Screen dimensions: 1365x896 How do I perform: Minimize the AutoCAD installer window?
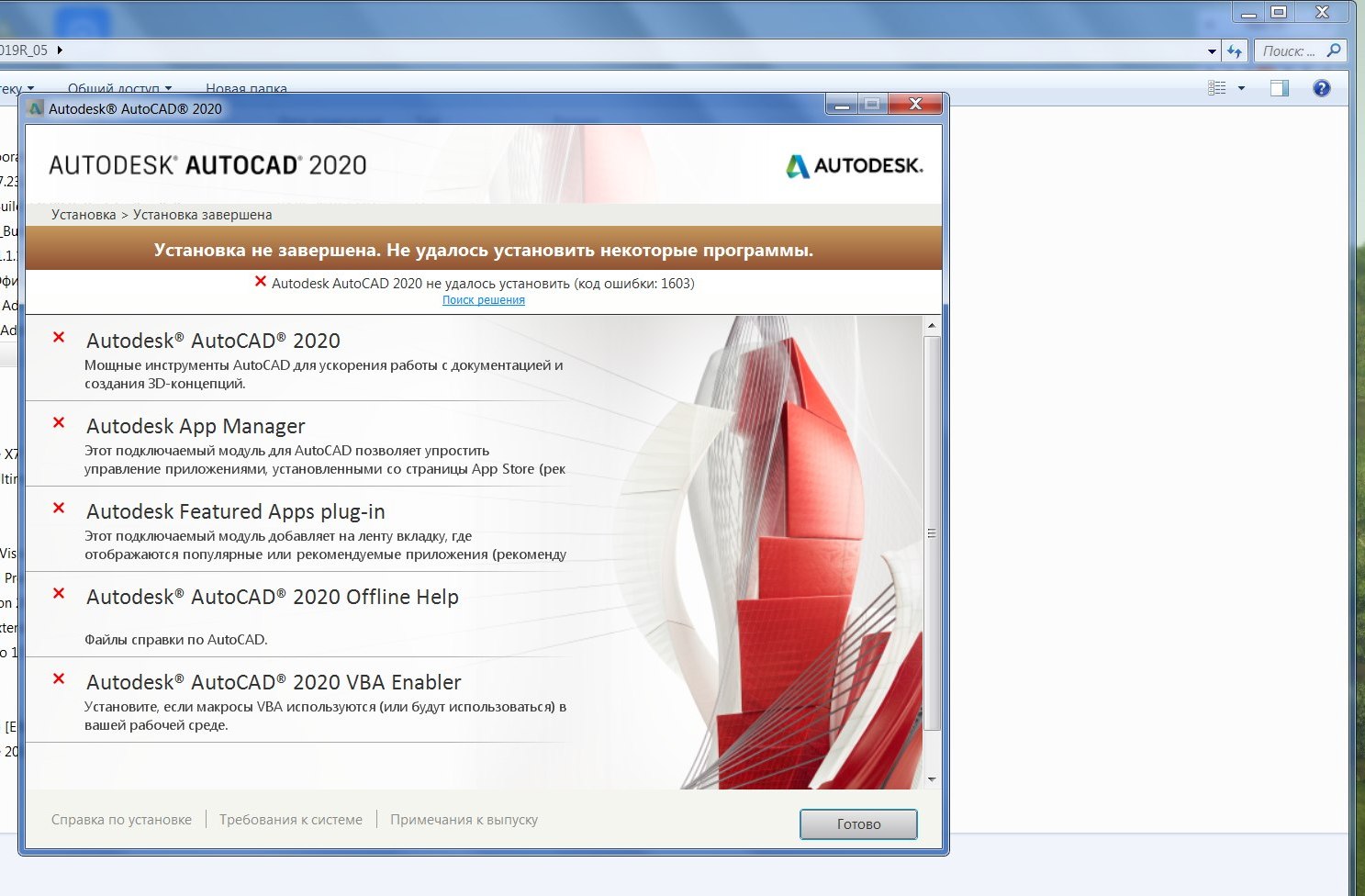pyautogui.click(x=841, y=104)
